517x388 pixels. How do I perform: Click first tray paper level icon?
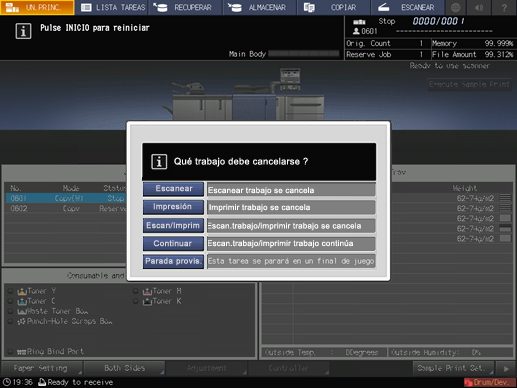click(505, 198)
